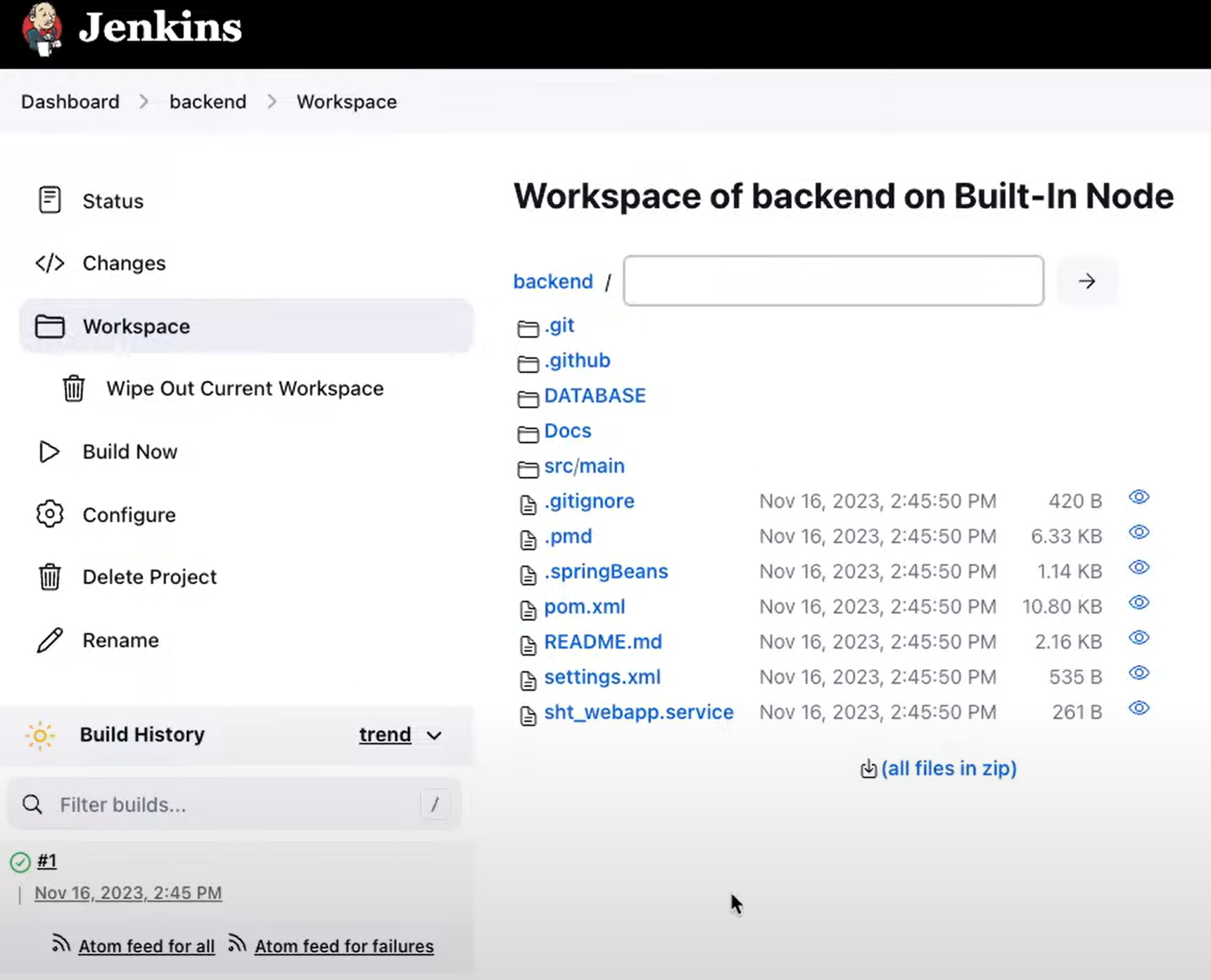Viewport: 1211px width, 980px height.
Task: Open the sht_webapp.service file
Action: pos(639,712)
